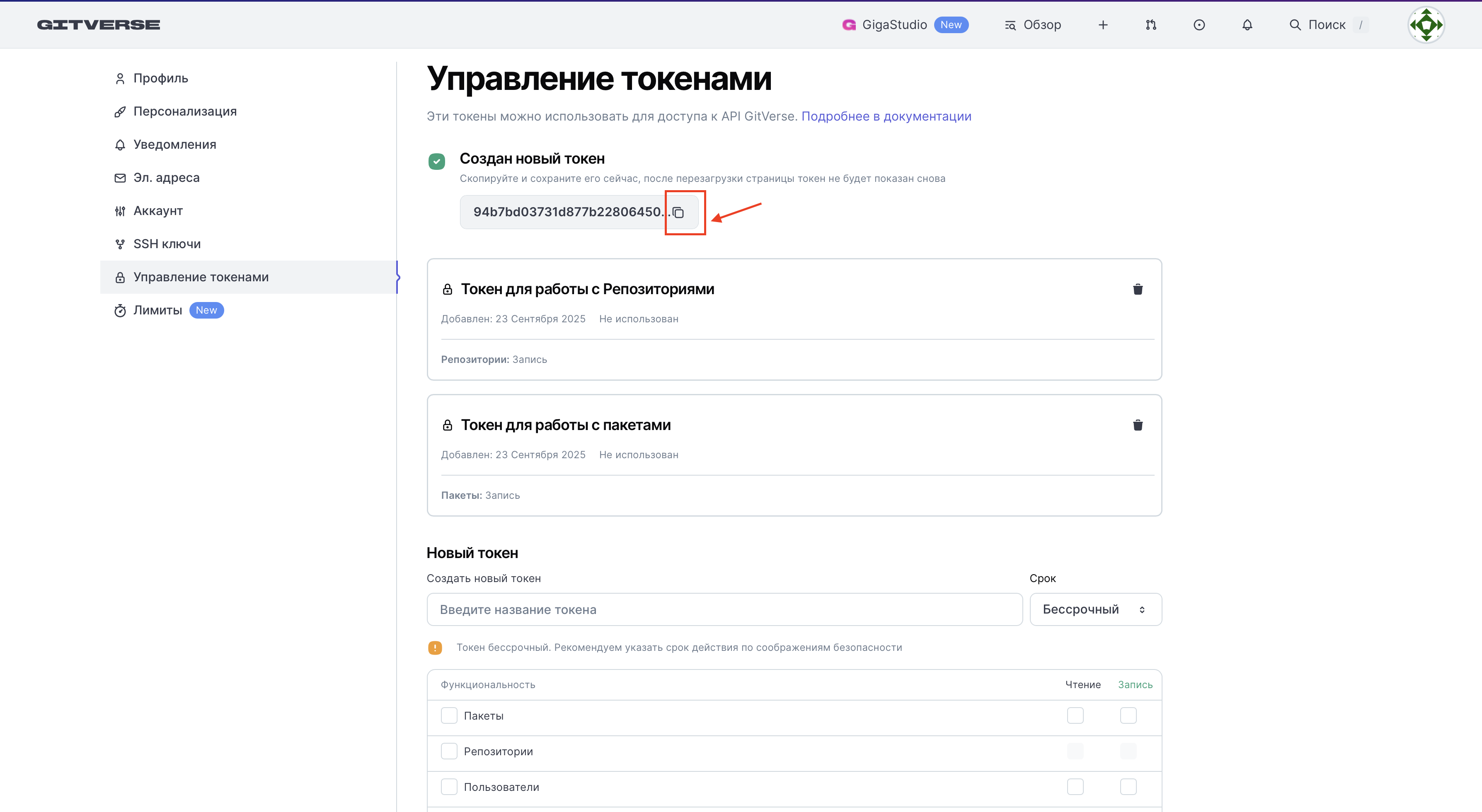Delete the packages token via trash icon

click(x=1137, y=425)
